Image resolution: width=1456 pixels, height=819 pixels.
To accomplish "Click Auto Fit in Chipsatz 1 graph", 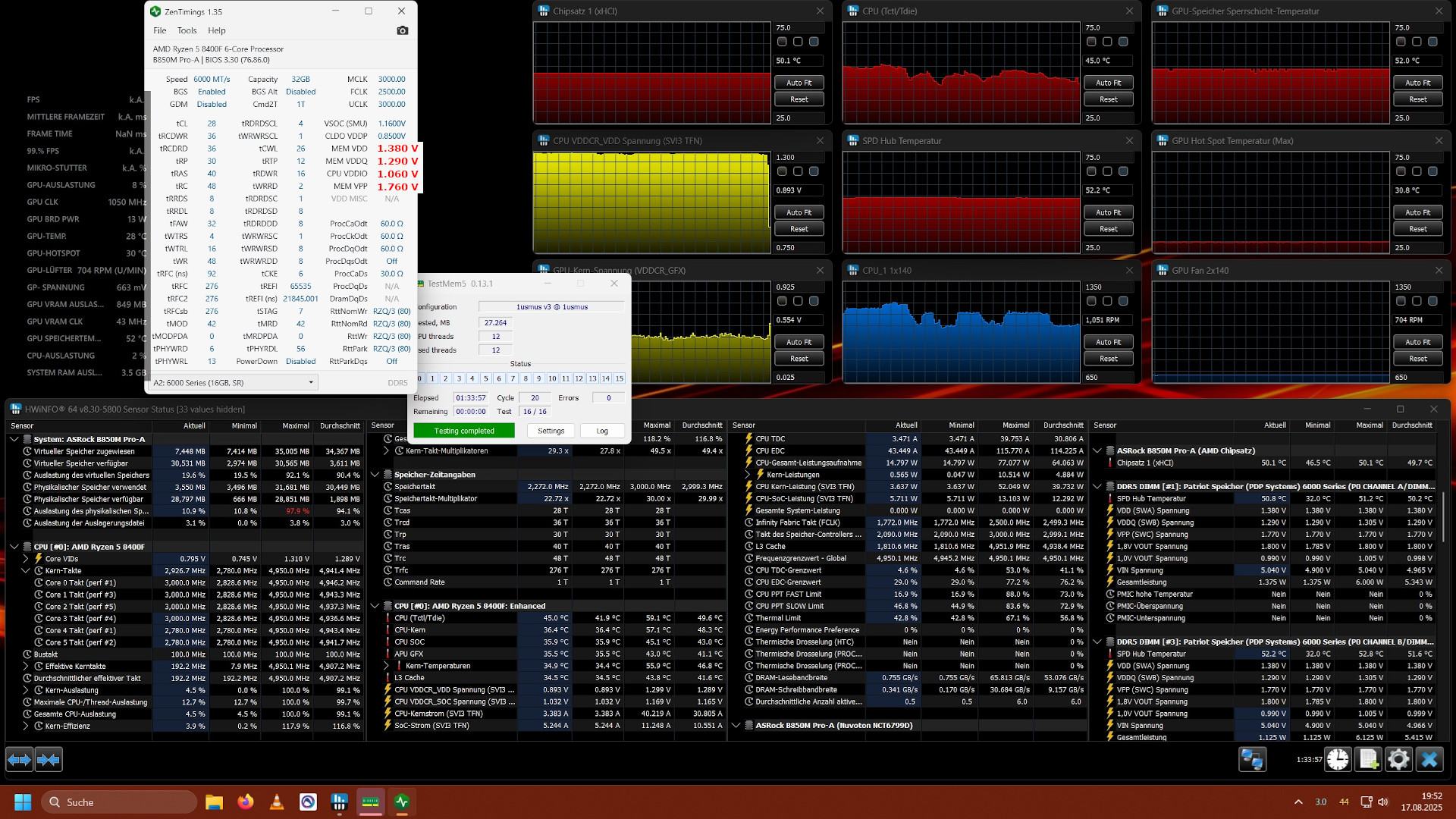I will 799,83.
